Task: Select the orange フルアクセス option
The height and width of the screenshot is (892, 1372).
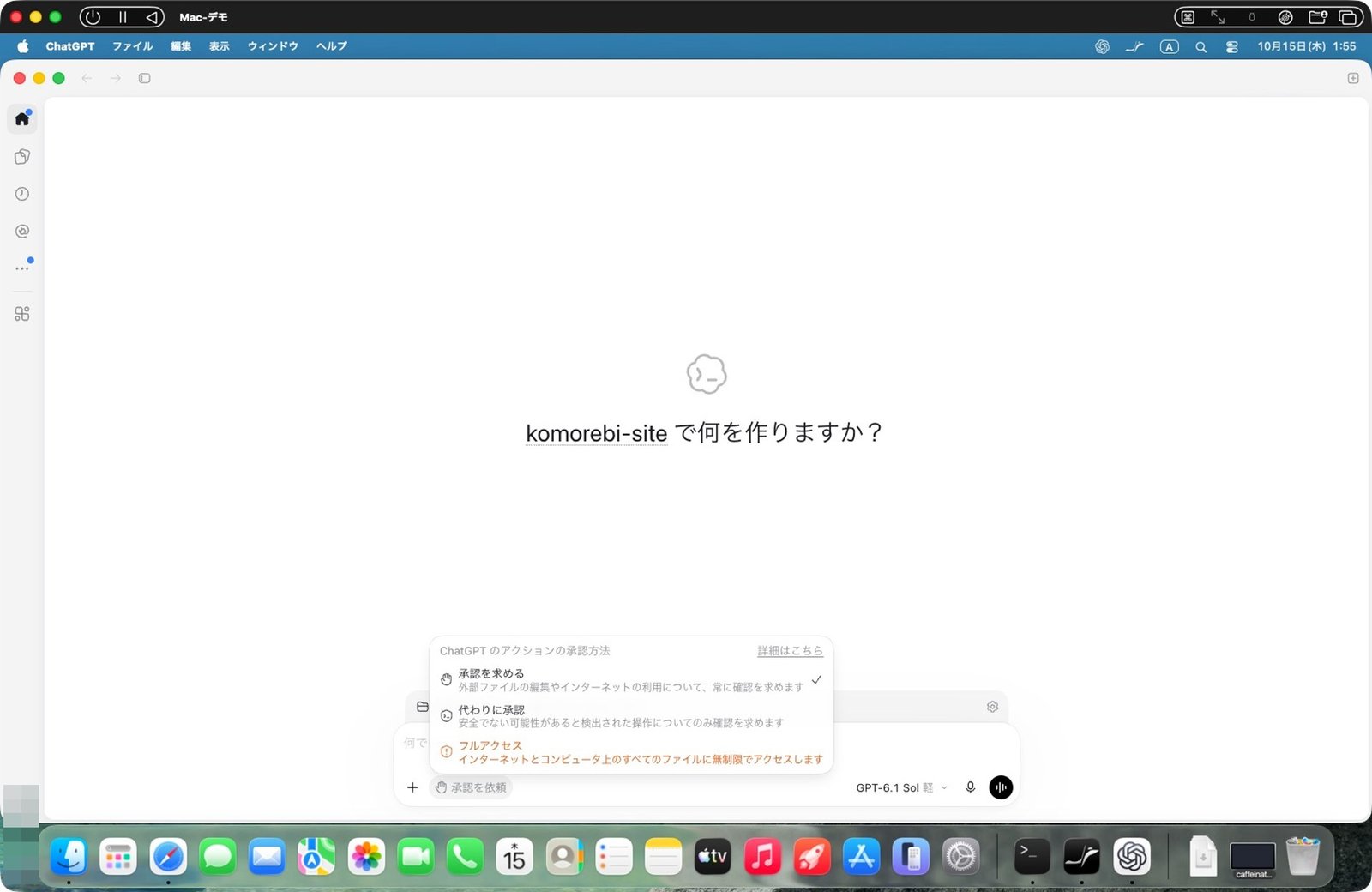Action: click(631, 752)
